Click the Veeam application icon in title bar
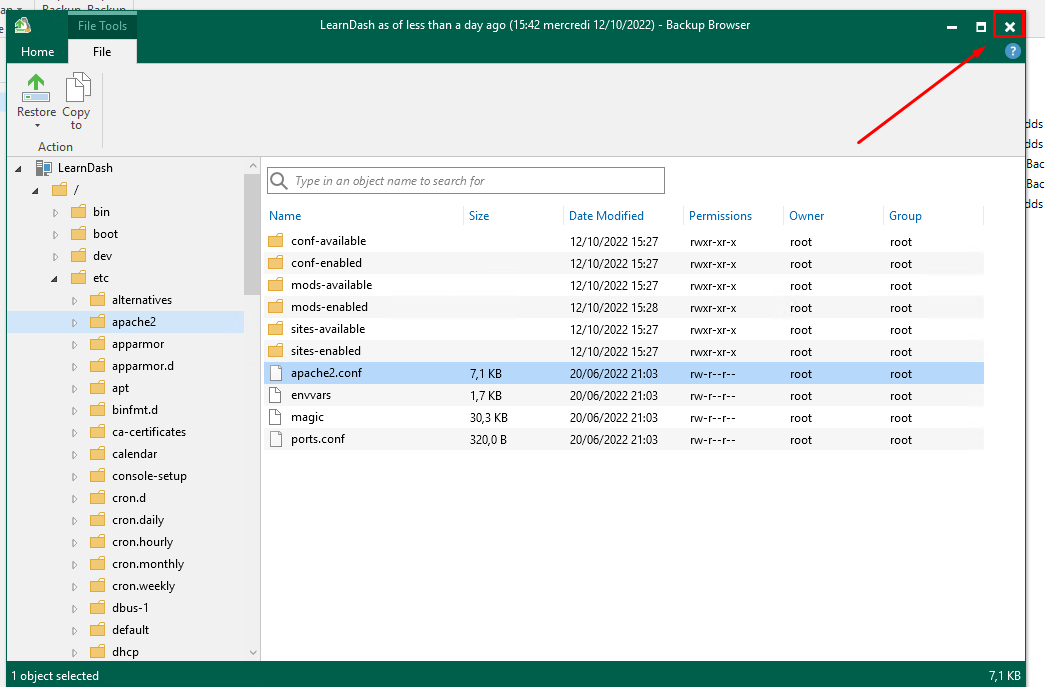This screenshot has width=1045, height=687. coord(23,25)
